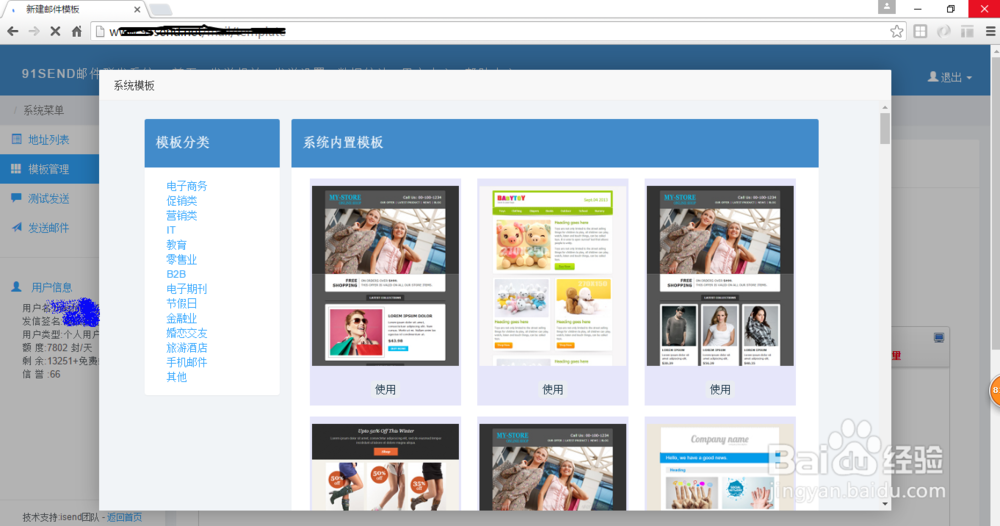The image size is (1000, 526).
Task: Click the 系统菜单 sidebar header
Action: pyautogui.click(x=43, y=110)
